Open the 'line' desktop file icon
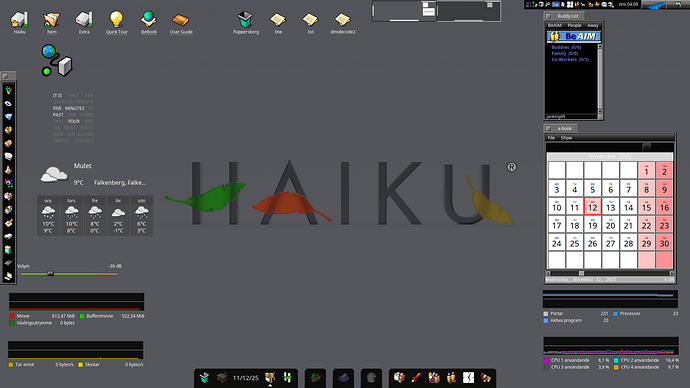The height and width of the screenshot is (388, 690). click(278, 19)
